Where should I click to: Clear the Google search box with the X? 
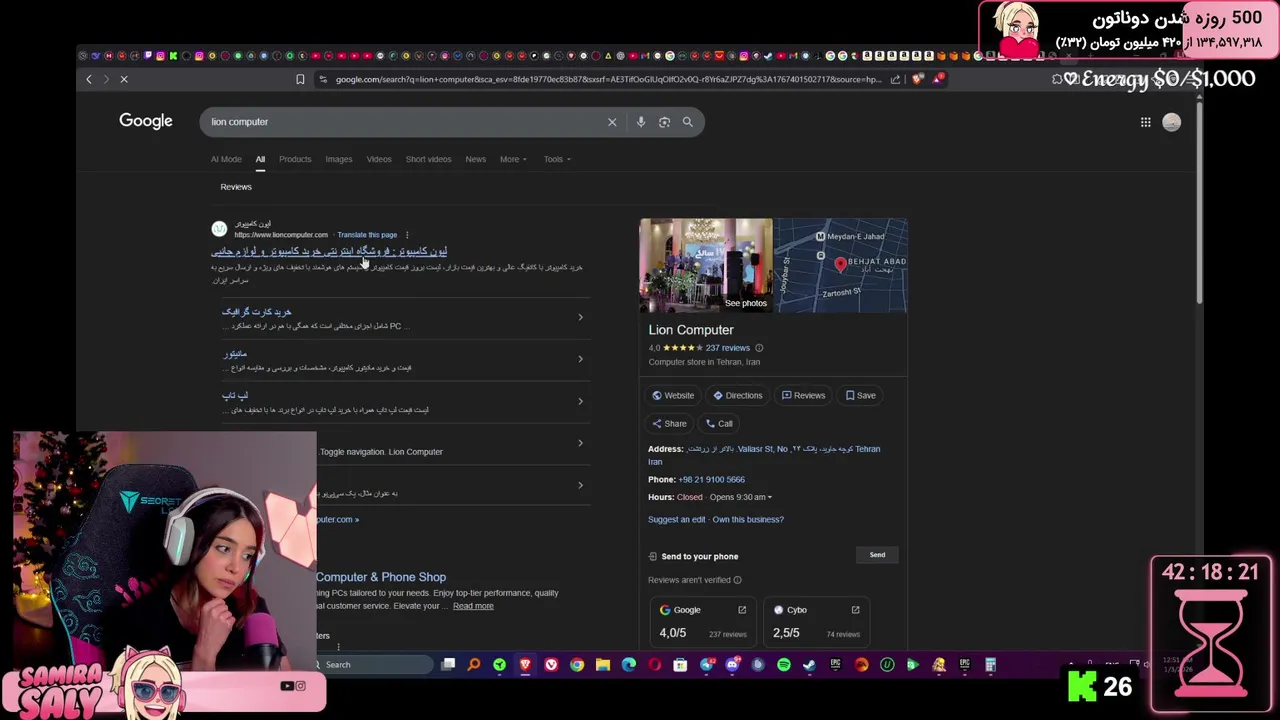tap(612, 122)
